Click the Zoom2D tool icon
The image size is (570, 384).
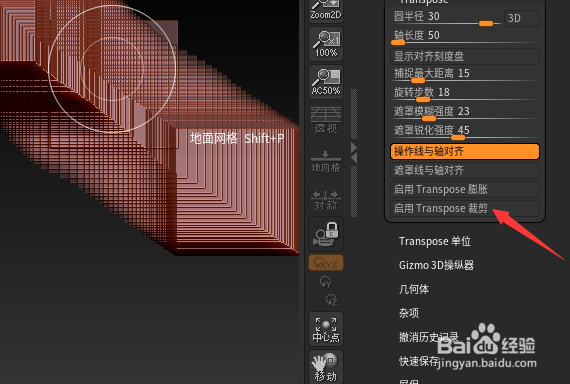coord(326,11)
